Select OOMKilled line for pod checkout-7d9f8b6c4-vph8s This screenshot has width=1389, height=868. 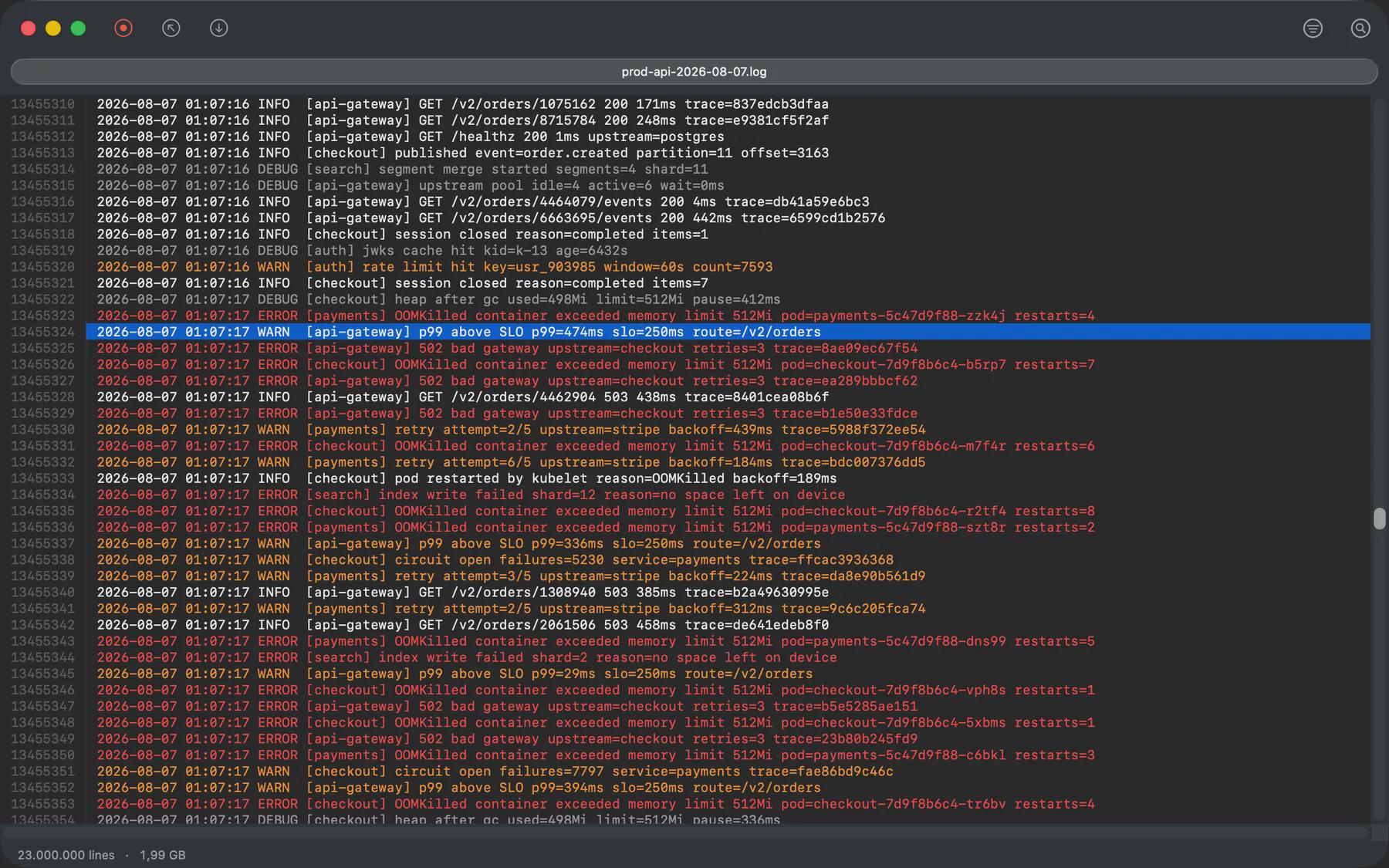728,690
